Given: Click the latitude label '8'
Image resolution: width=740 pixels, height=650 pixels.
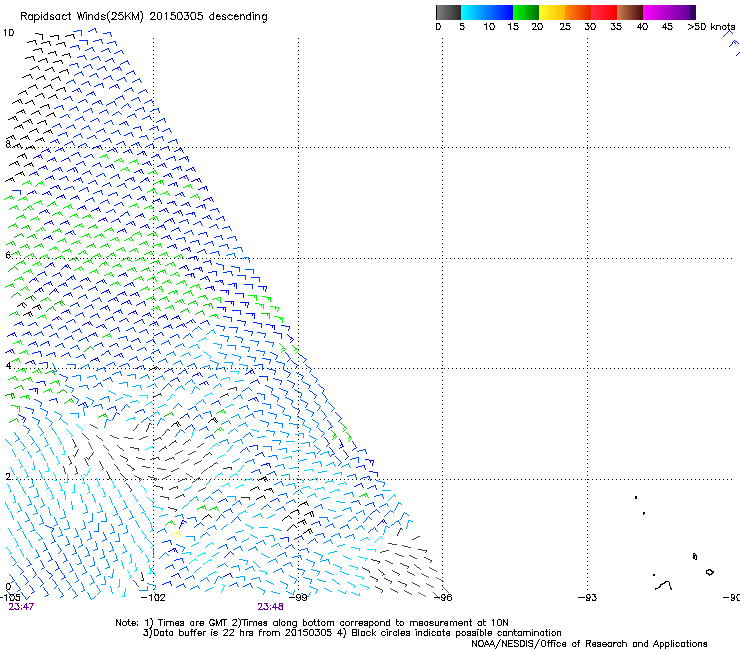Looking at the screenshot, I should click(x=8, y=144).
